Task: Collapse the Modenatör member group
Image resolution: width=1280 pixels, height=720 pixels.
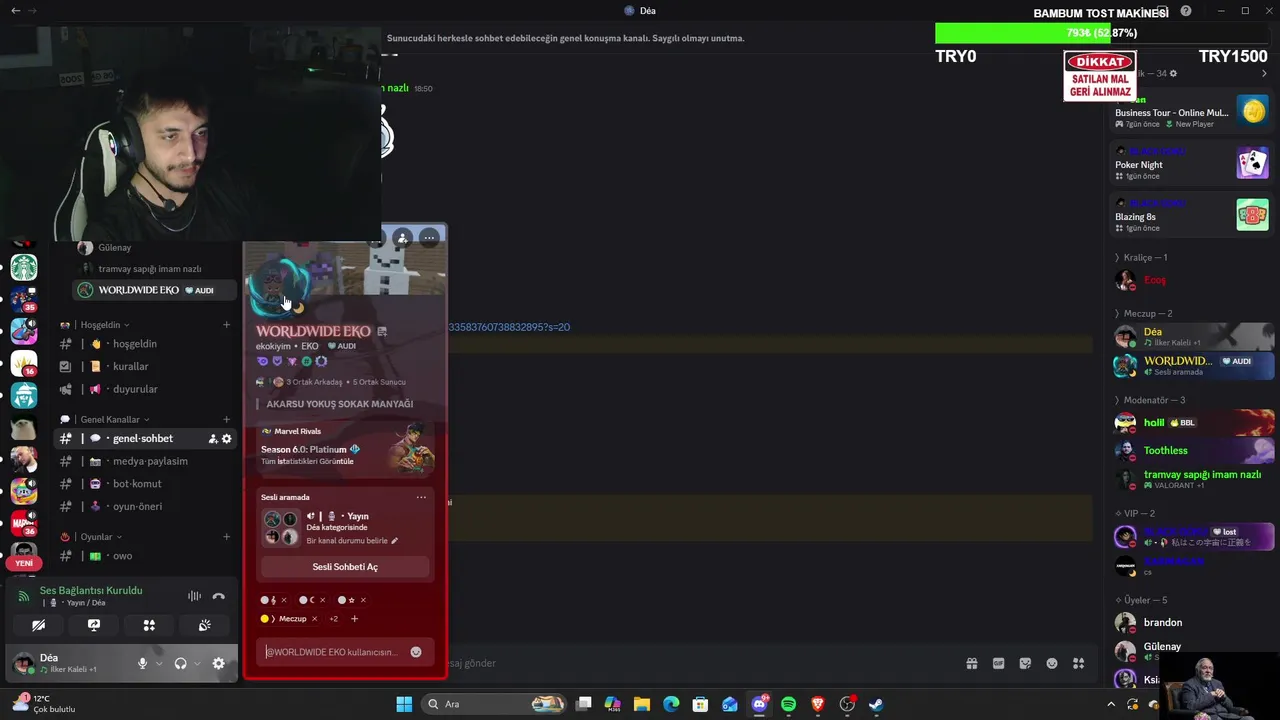Action: tap(1149, 400)
